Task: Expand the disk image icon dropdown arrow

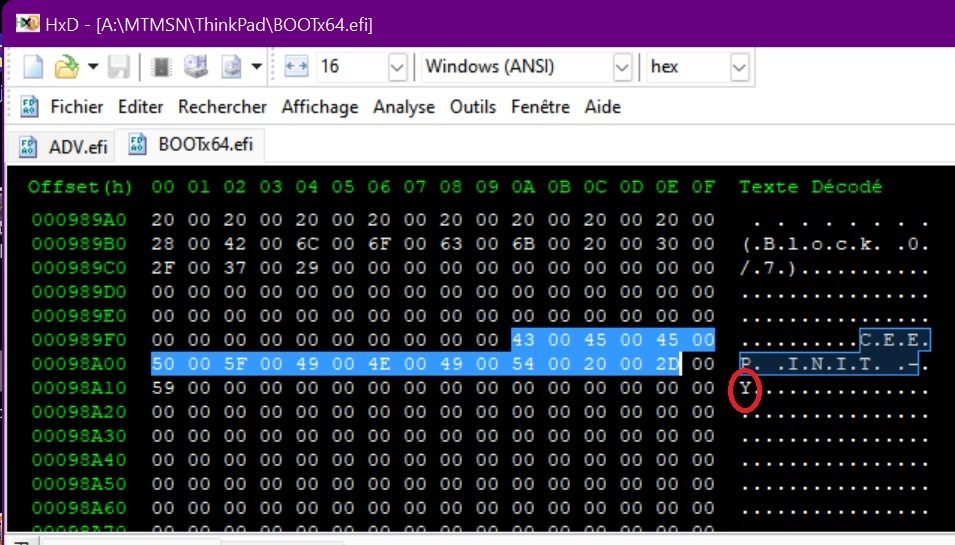Action: (256, 66)
